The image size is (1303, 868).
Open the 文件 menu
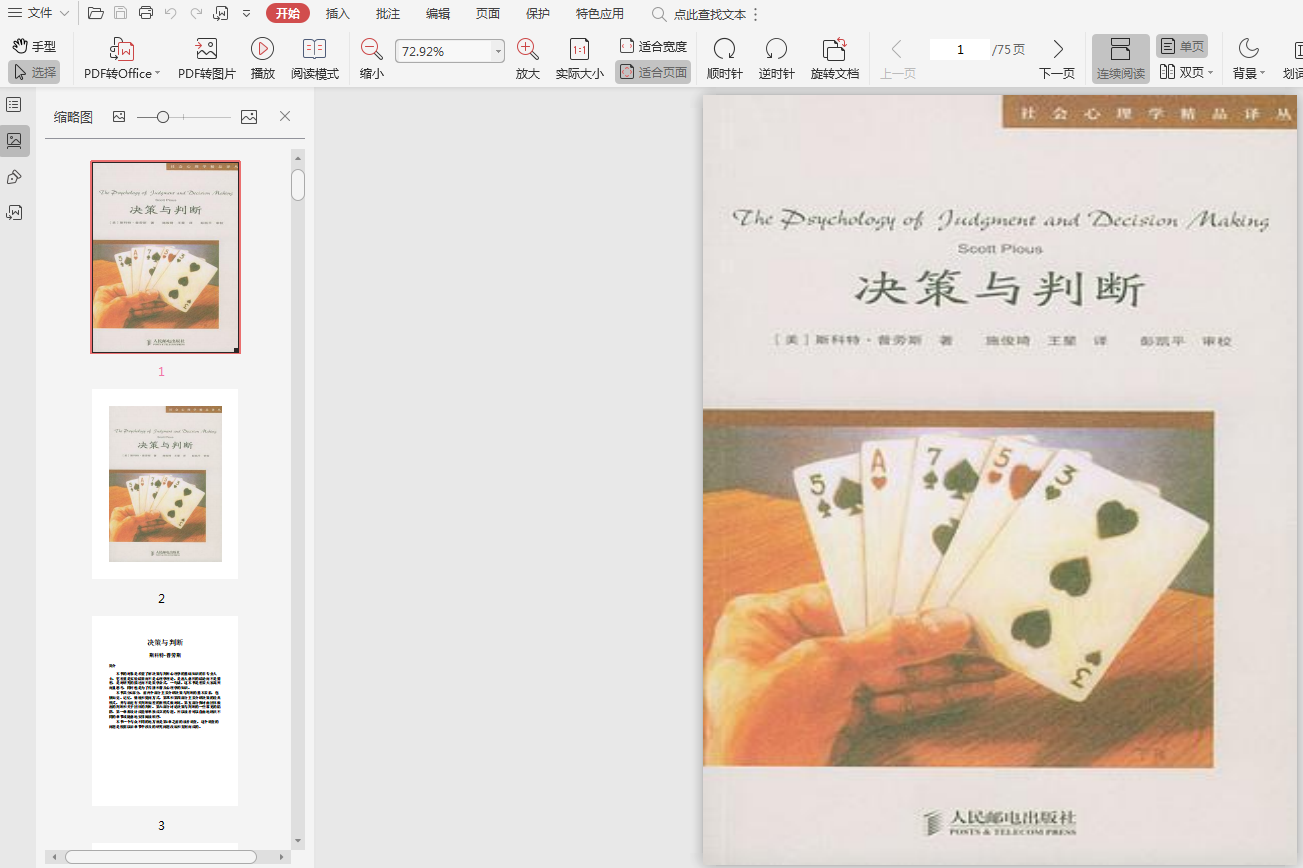point(38,13)
